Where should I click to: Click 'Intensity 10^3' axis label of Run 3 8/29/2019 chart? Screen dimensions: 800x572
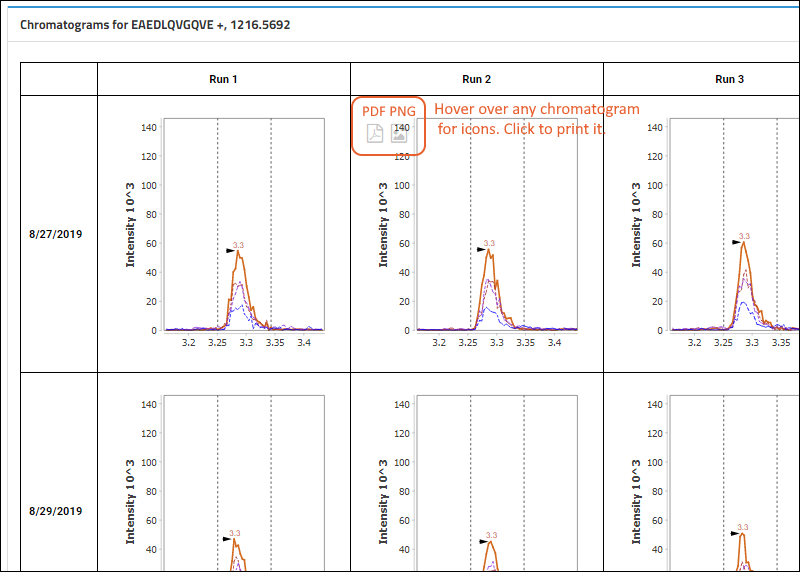click(x=636, y=502)
